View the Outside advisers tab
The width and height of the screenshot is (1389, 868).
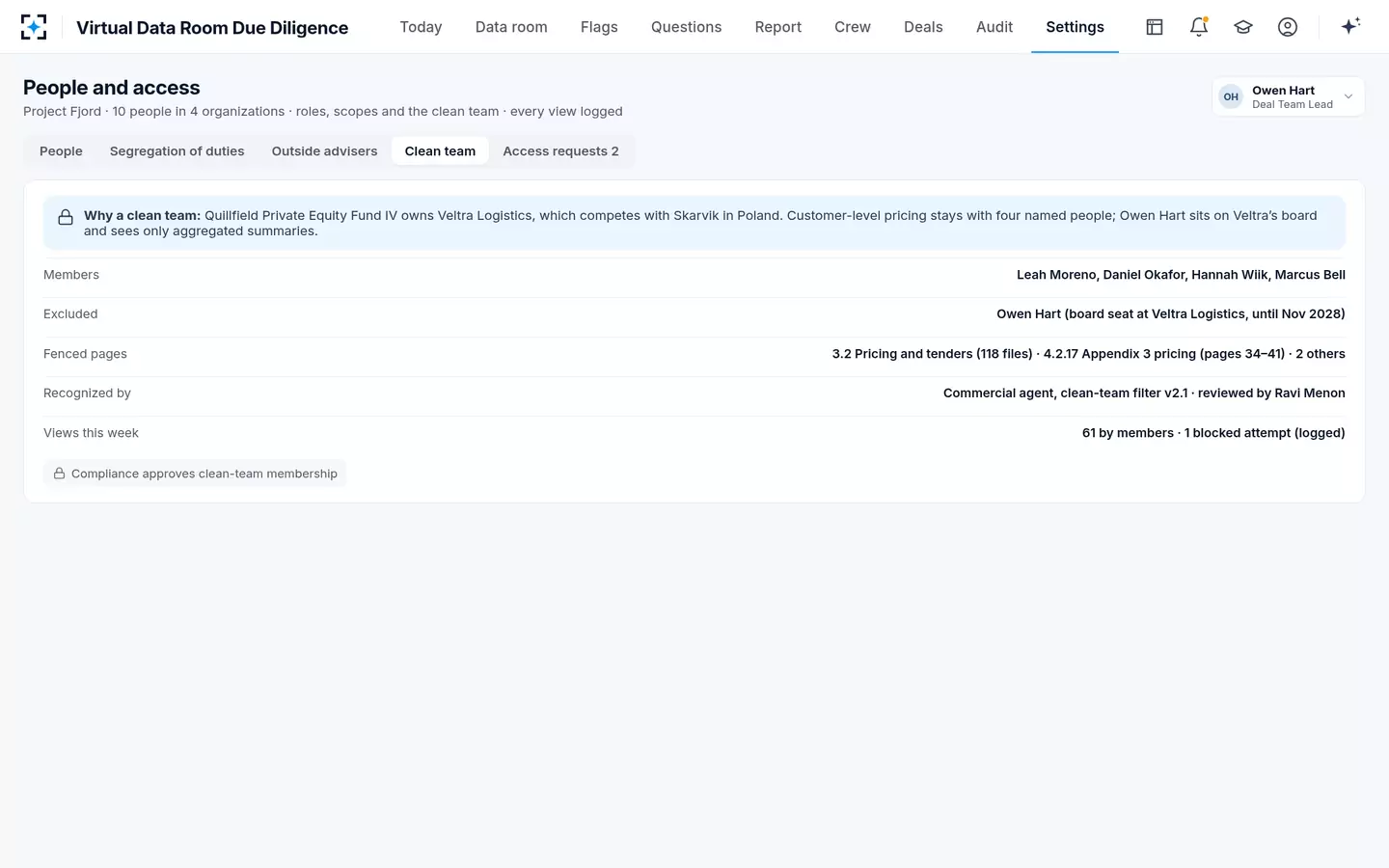(x=324, y=151)
